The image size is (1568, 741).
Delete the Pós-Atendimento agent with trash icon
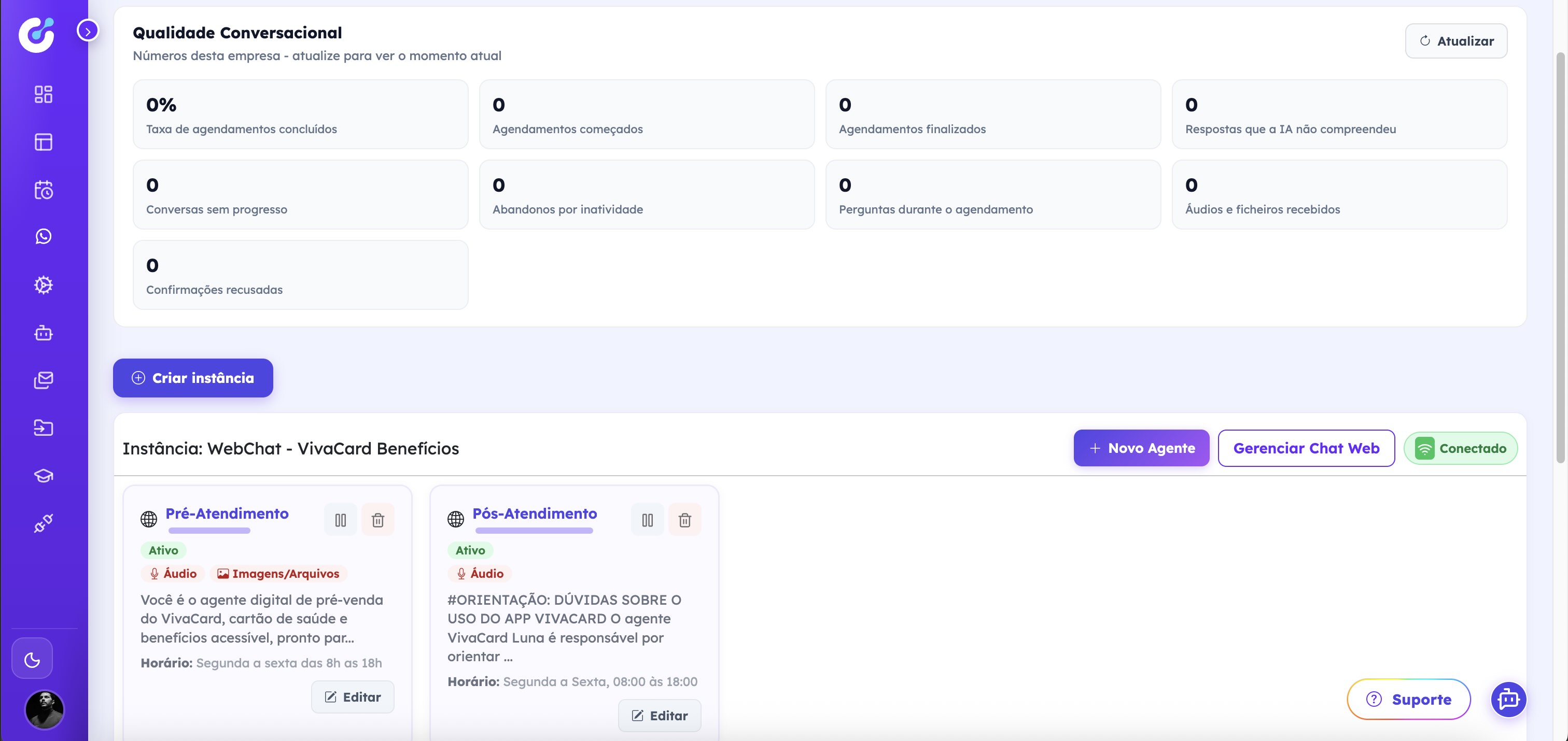685,520
